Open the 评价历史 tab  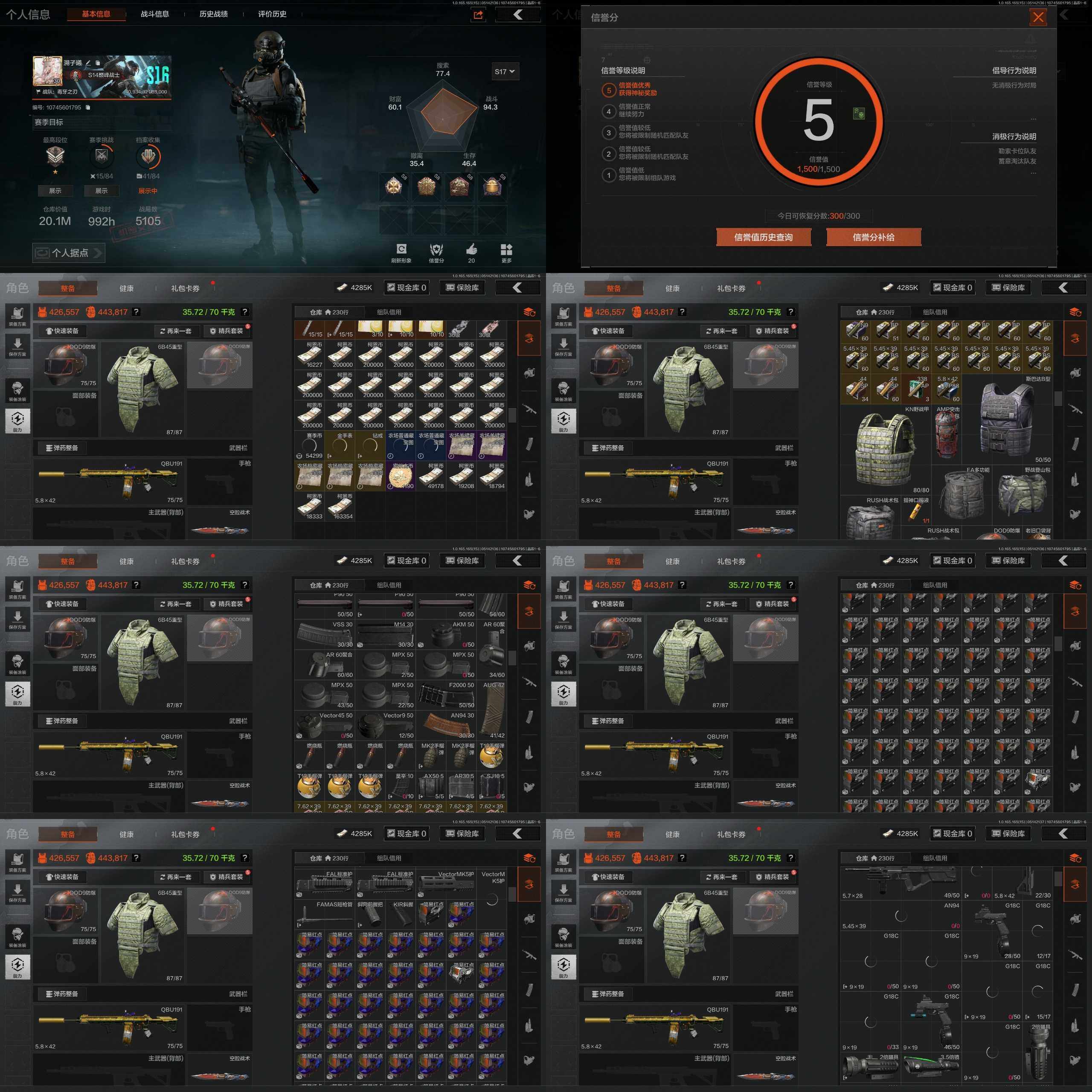[273, 14]
